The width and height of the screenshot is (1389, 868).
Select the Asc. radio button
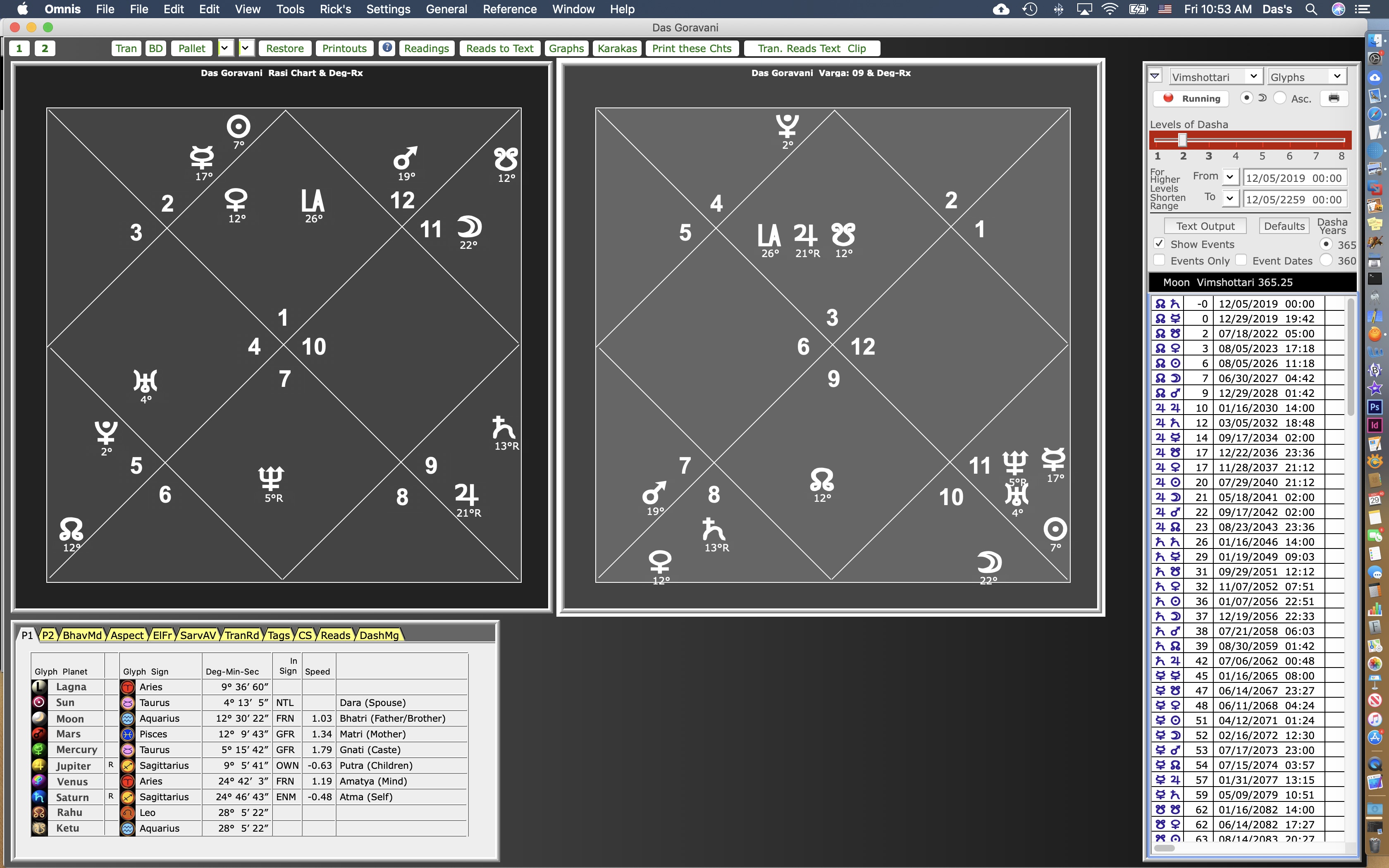pos(1280,98)
